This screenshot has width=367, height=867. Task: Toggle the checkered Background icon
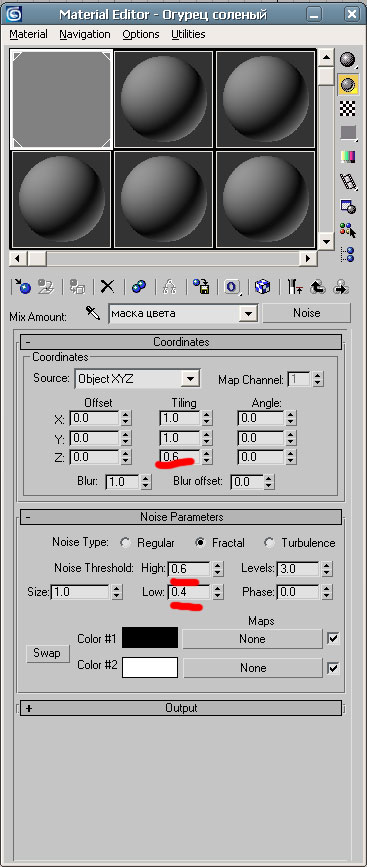pyautogui.click(x=348, y=109)
